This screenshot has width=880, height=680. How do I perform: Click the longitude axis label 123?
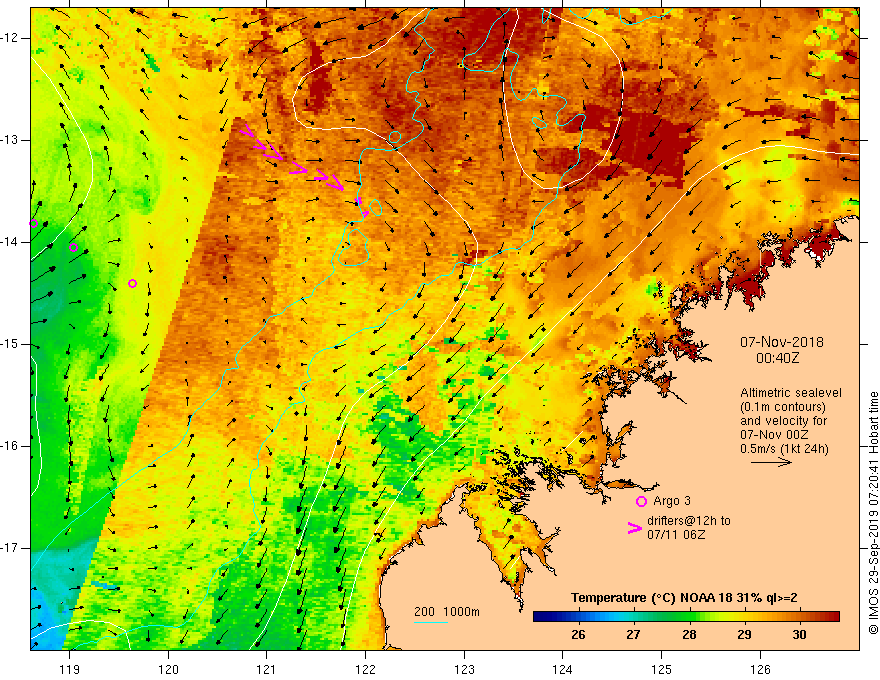pyautogui.click(x=464, y=669)
